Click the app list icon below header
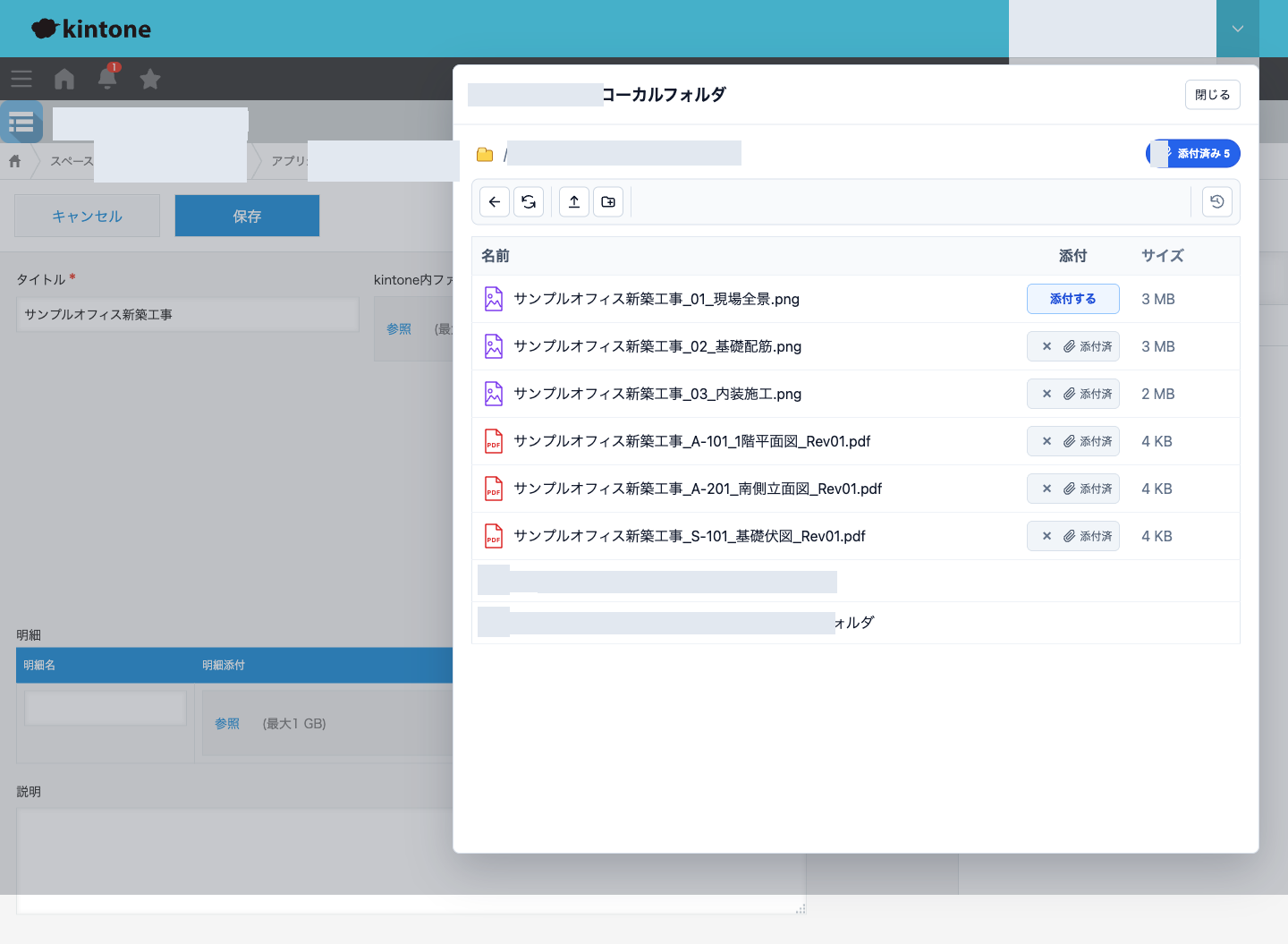The width and height of the screenshot is (1288, 944). 21,122
